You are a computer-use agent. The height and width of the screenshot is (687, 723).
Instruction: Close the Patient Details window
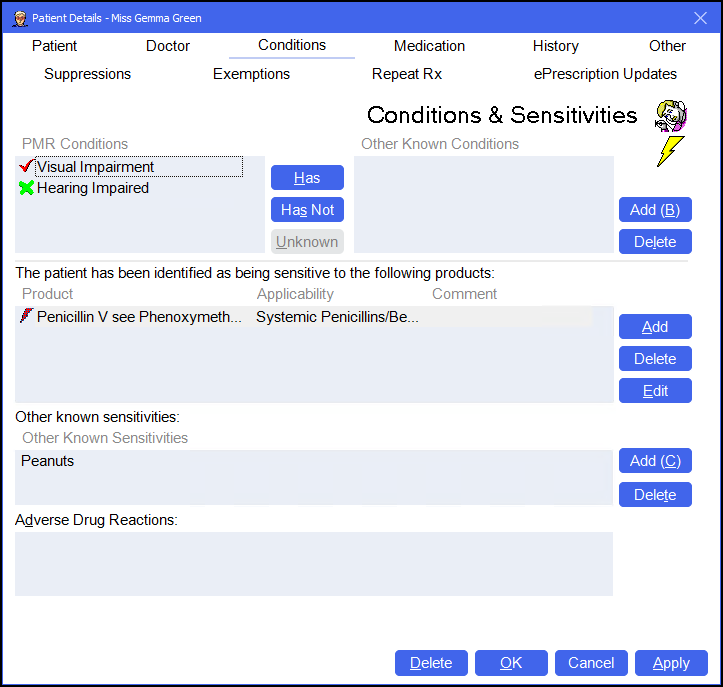[700, 18]
